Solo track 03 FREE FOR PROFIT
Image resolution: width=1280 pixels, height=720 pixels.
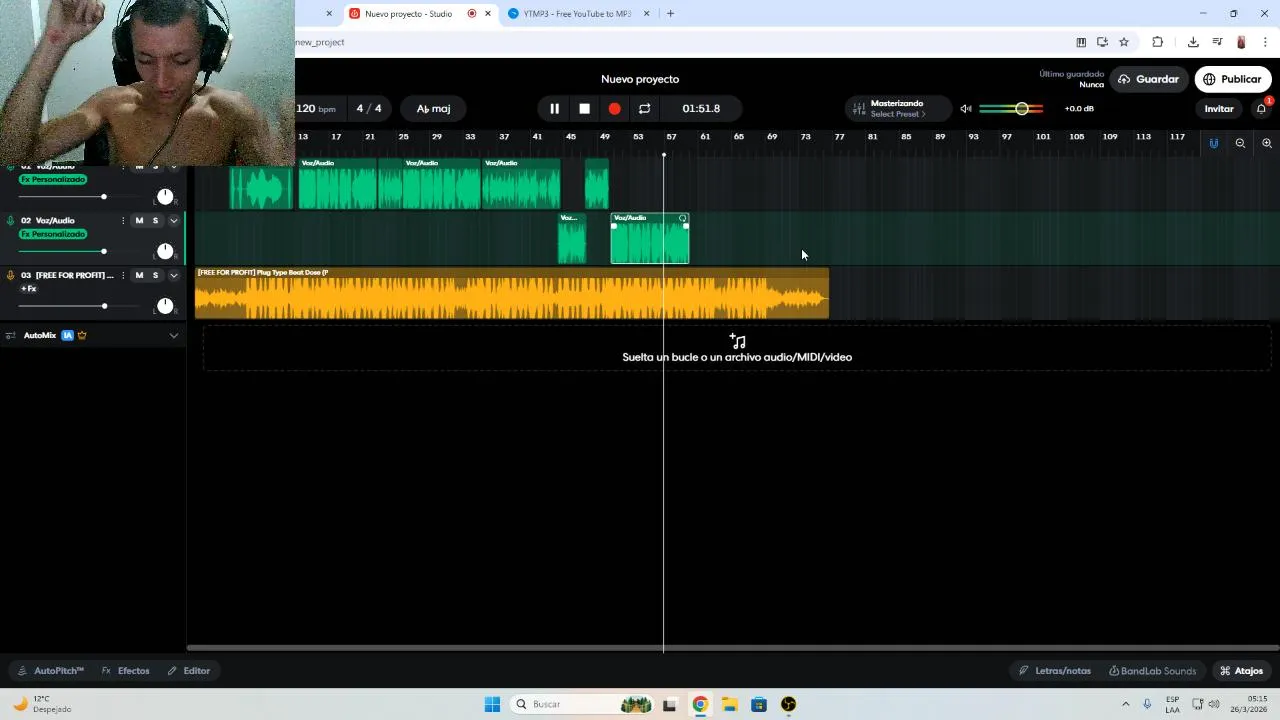pyautogui.click(x=155, y=275)
